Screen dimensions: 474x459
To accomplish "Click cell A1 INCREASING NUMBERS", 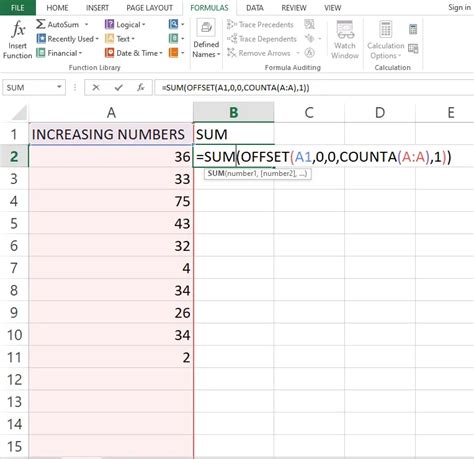I will pos(111,134).
